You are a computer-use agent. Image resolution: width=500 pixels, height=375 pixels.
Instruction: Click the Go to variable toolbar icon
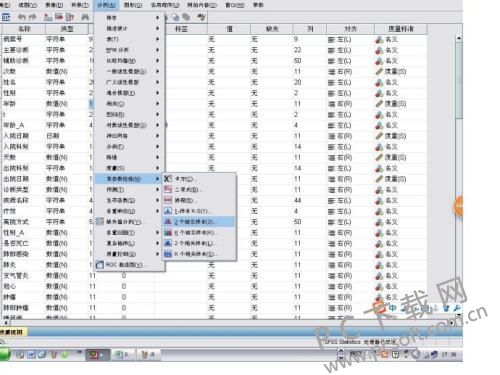click(x=59, y=17)
